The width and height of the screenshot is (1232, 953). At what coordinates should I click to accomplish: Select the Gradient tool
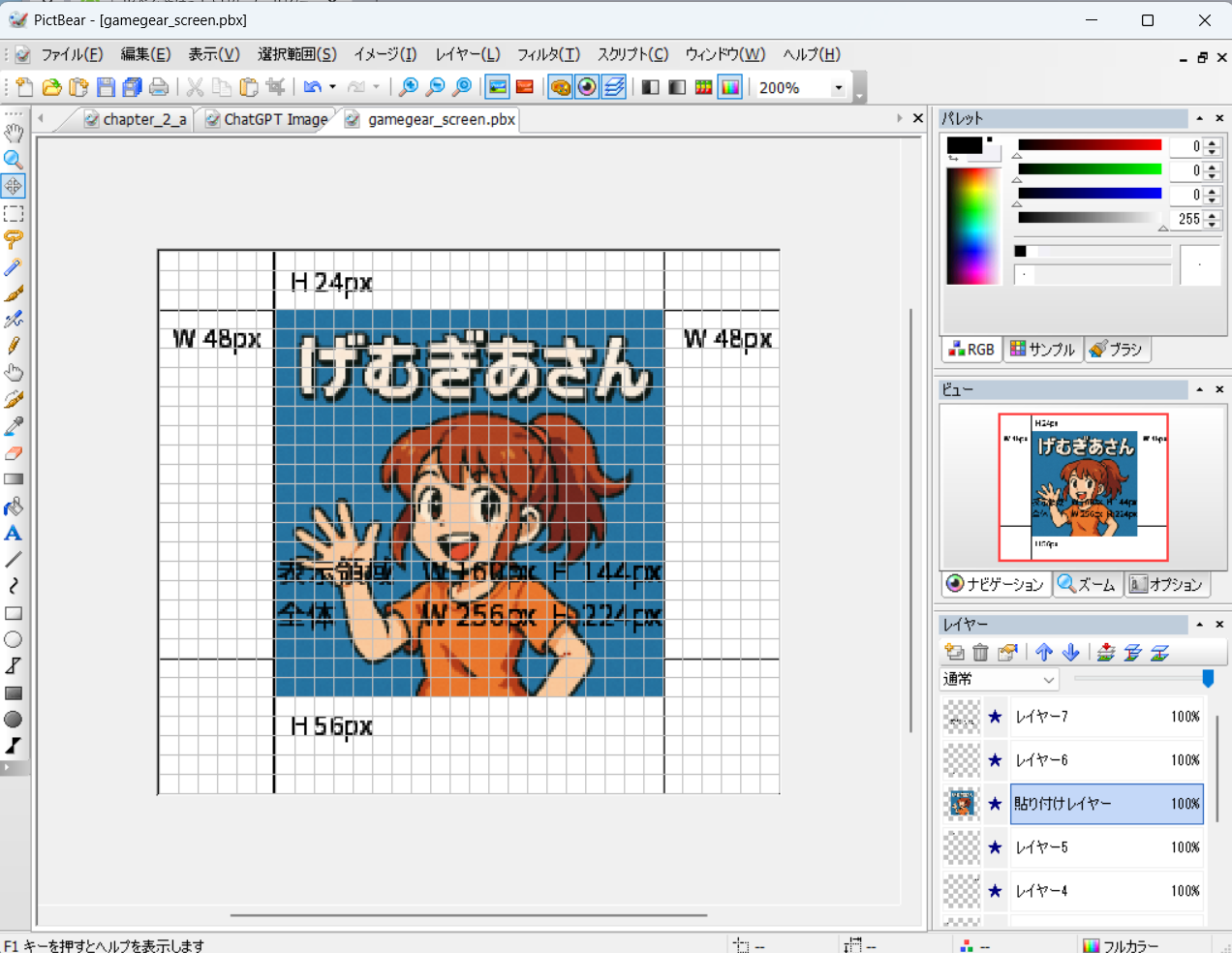(x=14, y=479)
